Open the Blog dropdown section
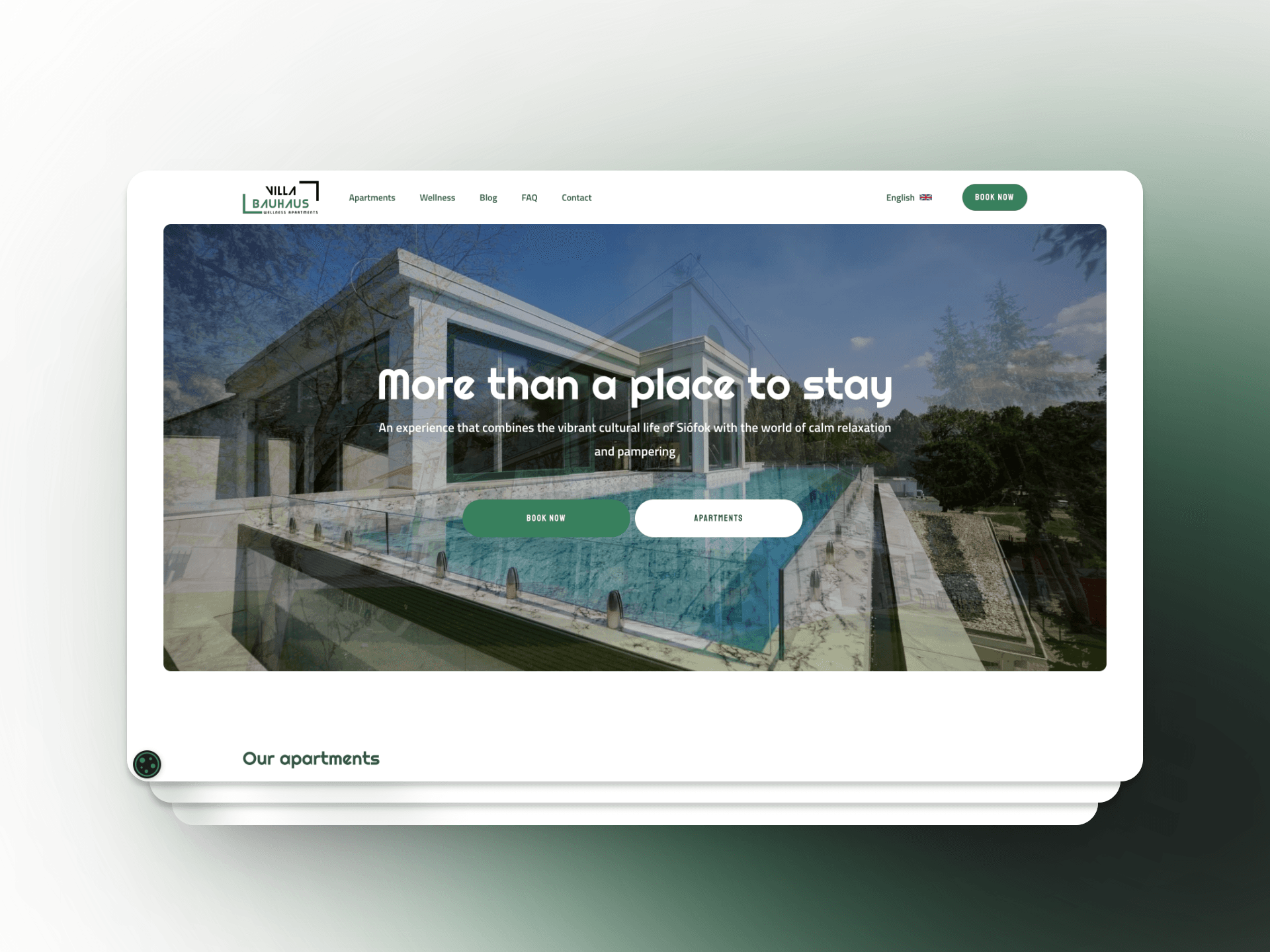Screen dimensions: 1270x952 tap(487, 197)
